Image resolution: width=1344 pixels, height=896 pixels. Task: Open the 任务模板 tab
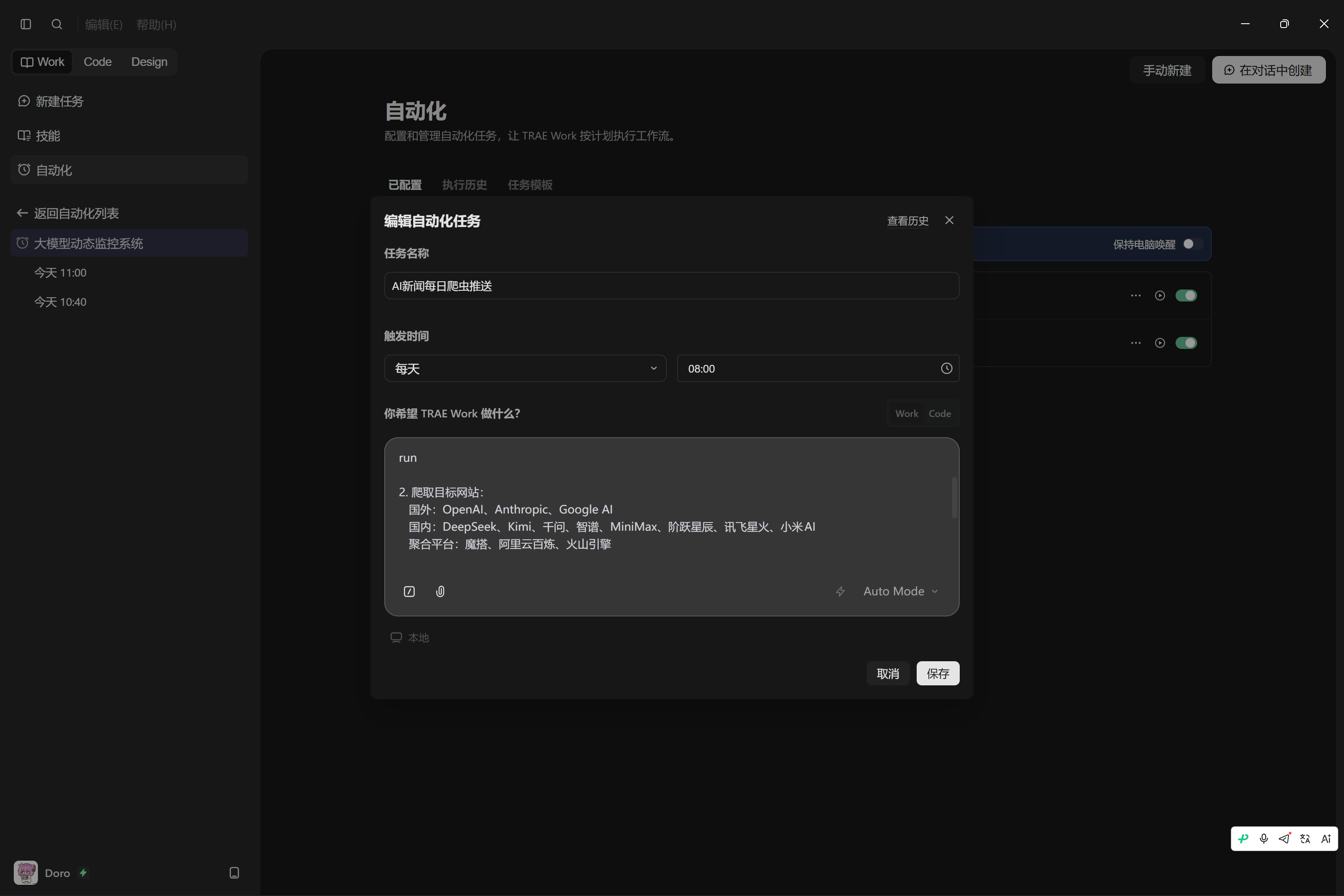coord(530,185)
